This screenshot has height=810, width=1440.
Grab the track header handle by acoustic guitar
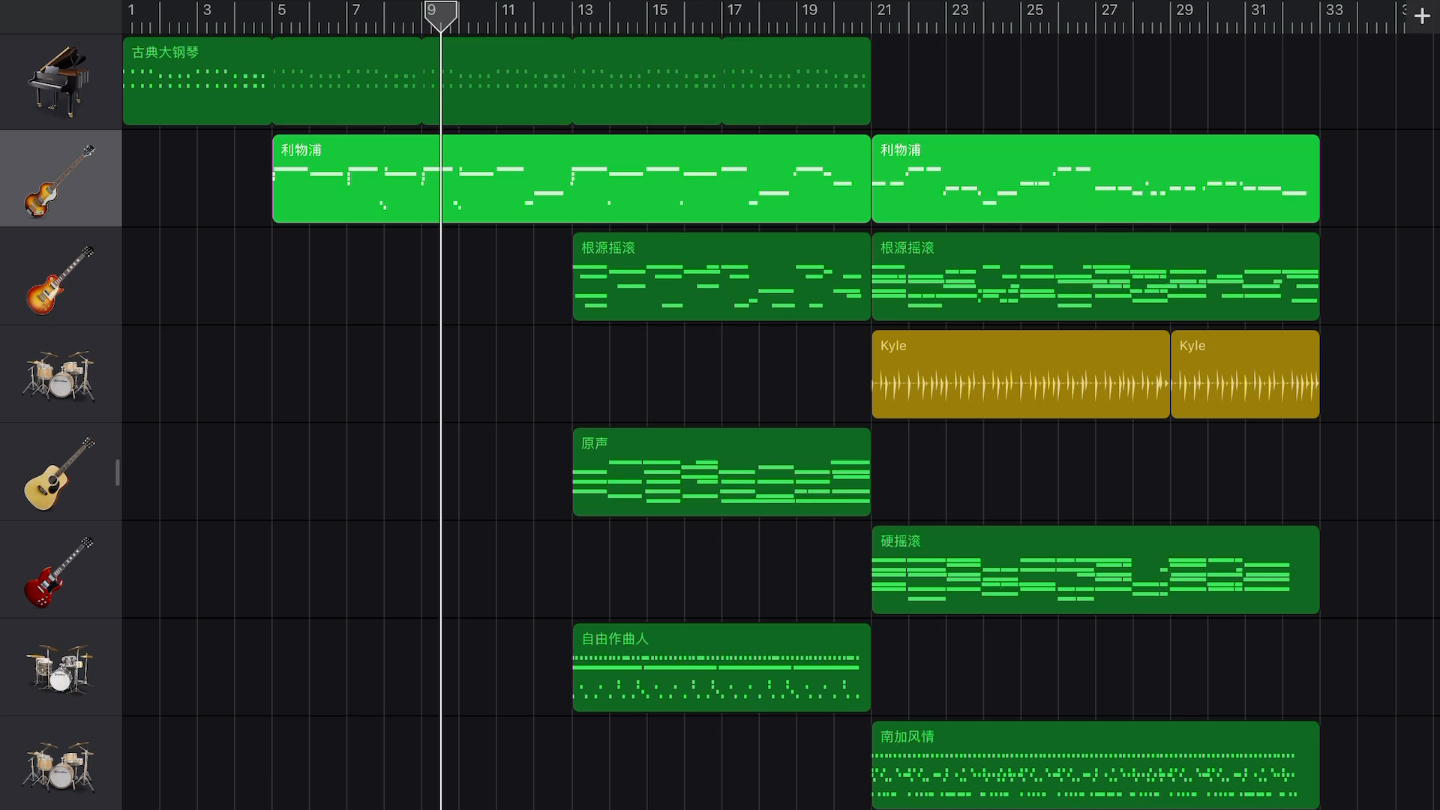117,472
